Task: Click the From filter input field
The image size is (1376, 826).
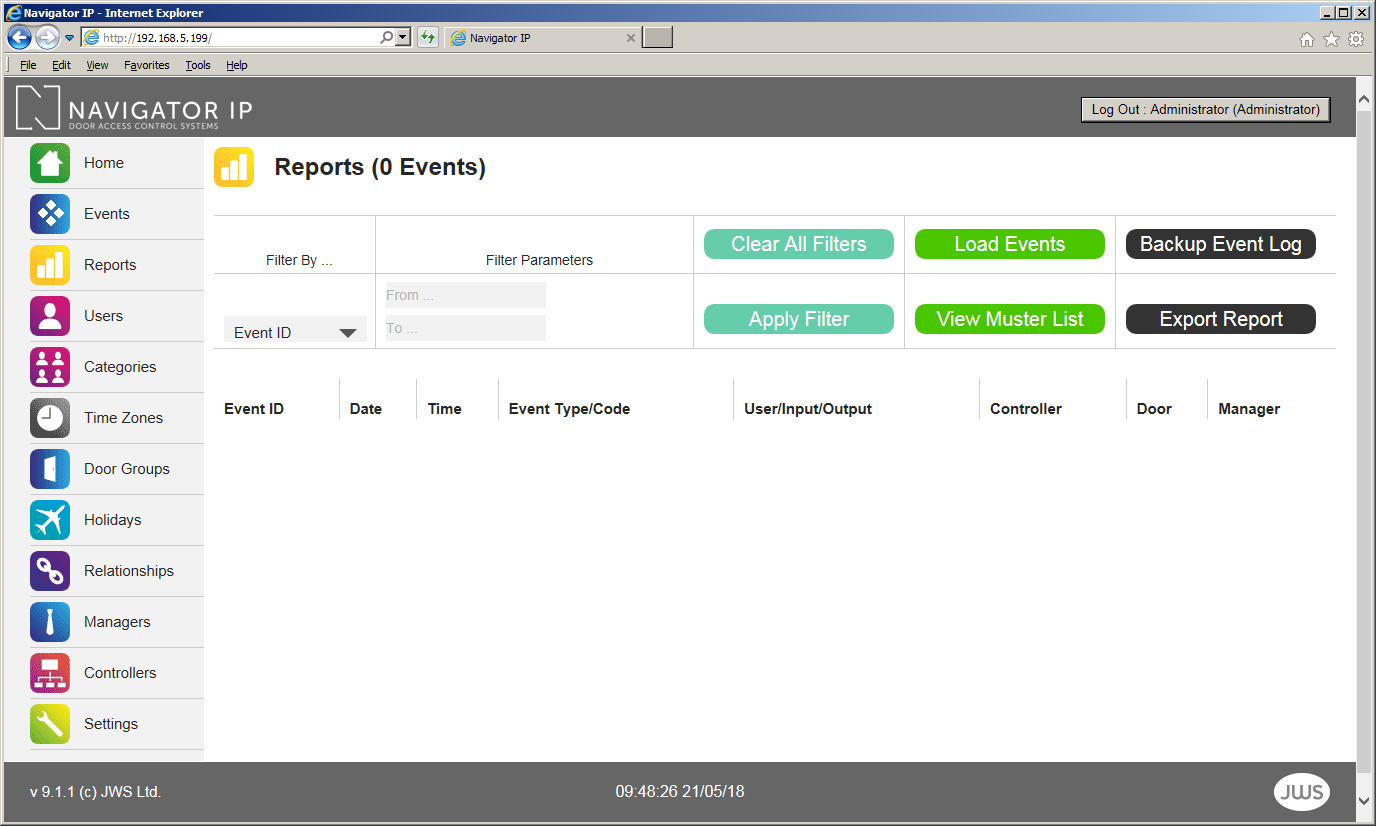Action: pyautogui.click(x=465, y=295)
